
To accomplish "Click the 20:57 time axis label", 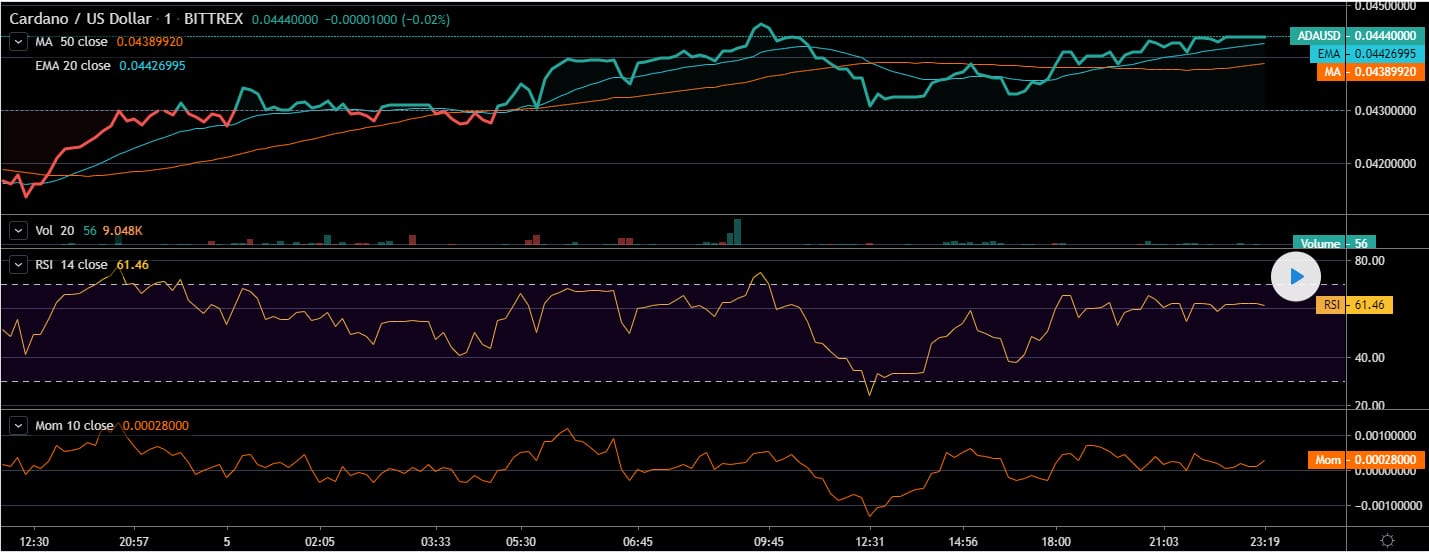I will (x=133, y=541).
